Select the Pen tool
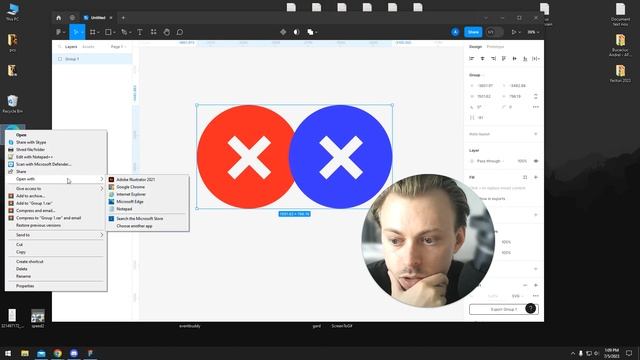 click(124, 32)
